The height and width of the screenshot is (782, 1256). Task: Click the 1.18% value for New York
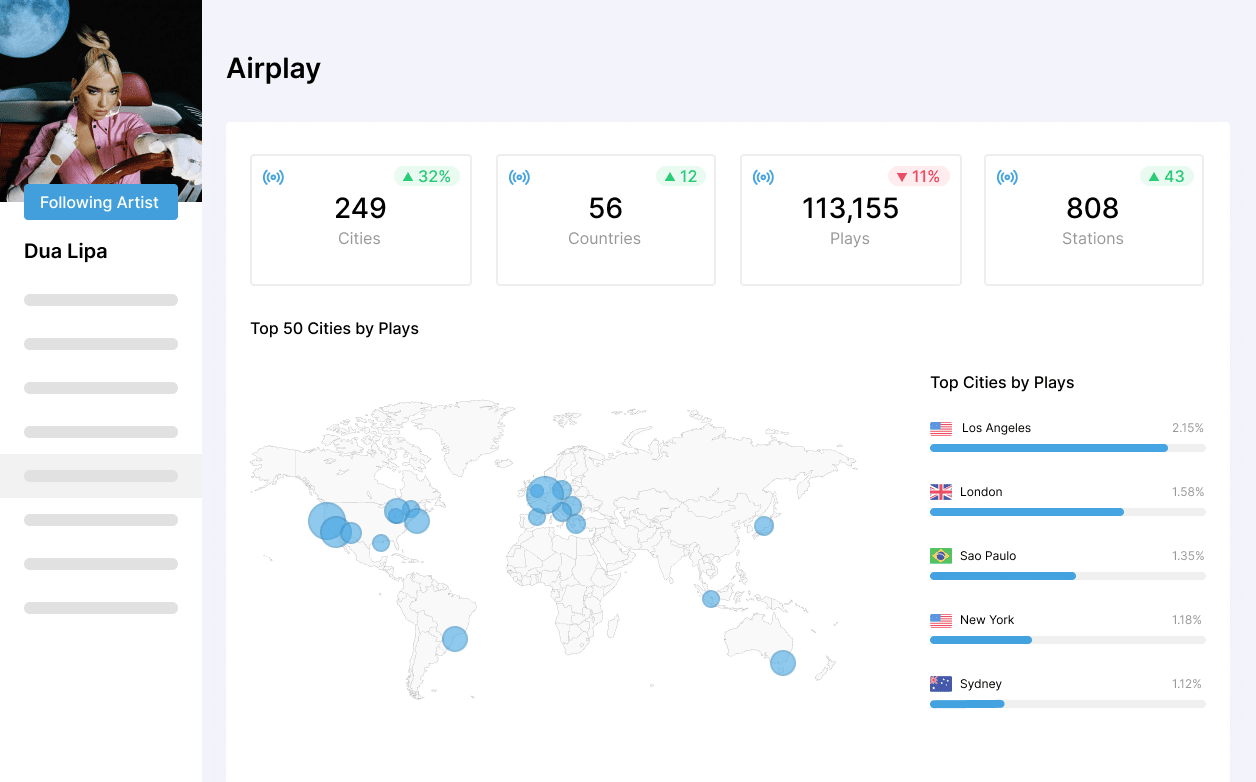1188,620
